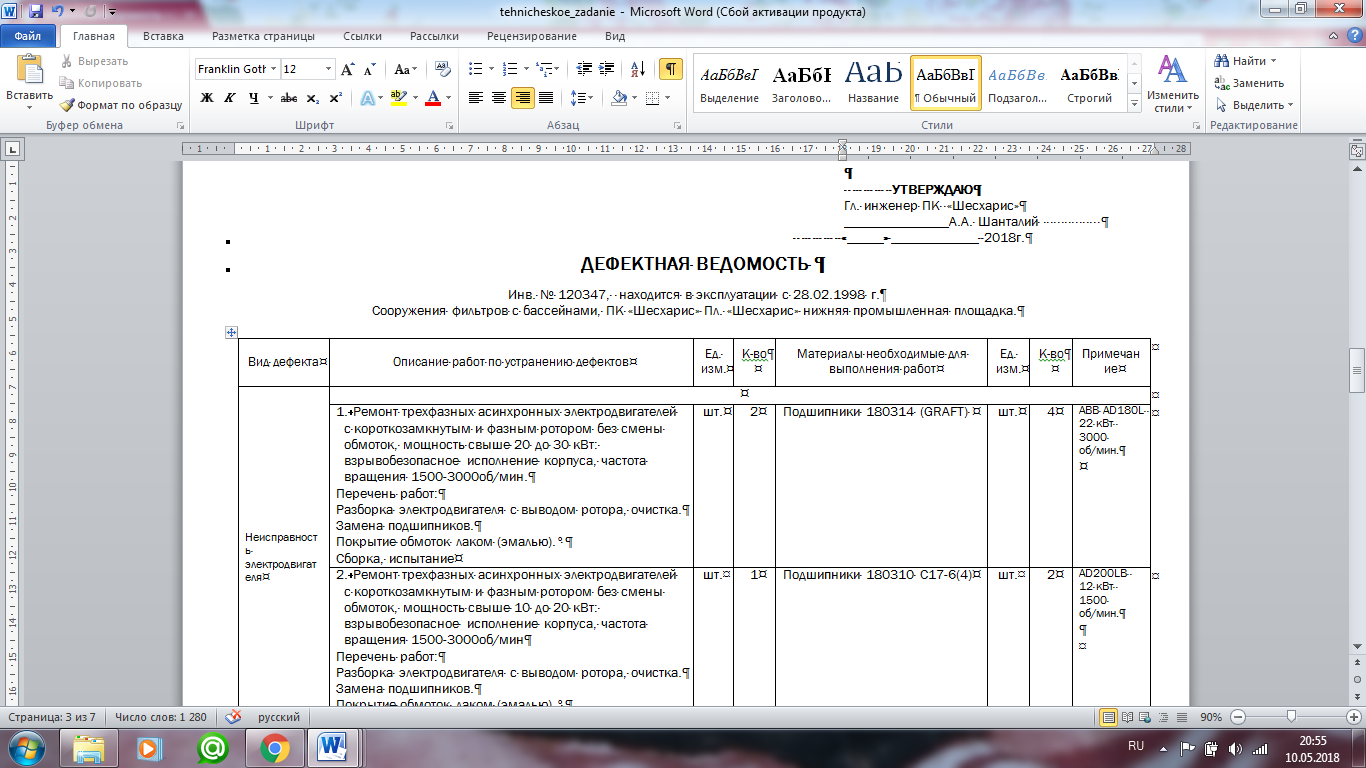Toggle underline (Ч) formatting

point(254,98)
